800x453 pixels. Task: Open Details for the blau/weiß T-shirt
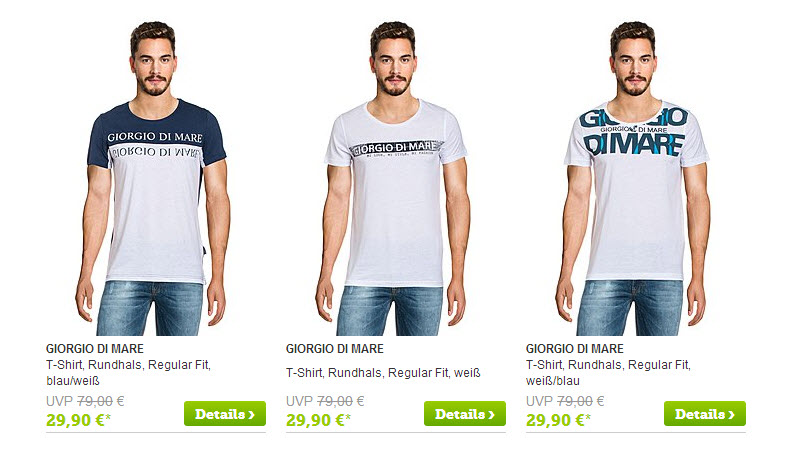pyautogui.click(x=225, y=414)
